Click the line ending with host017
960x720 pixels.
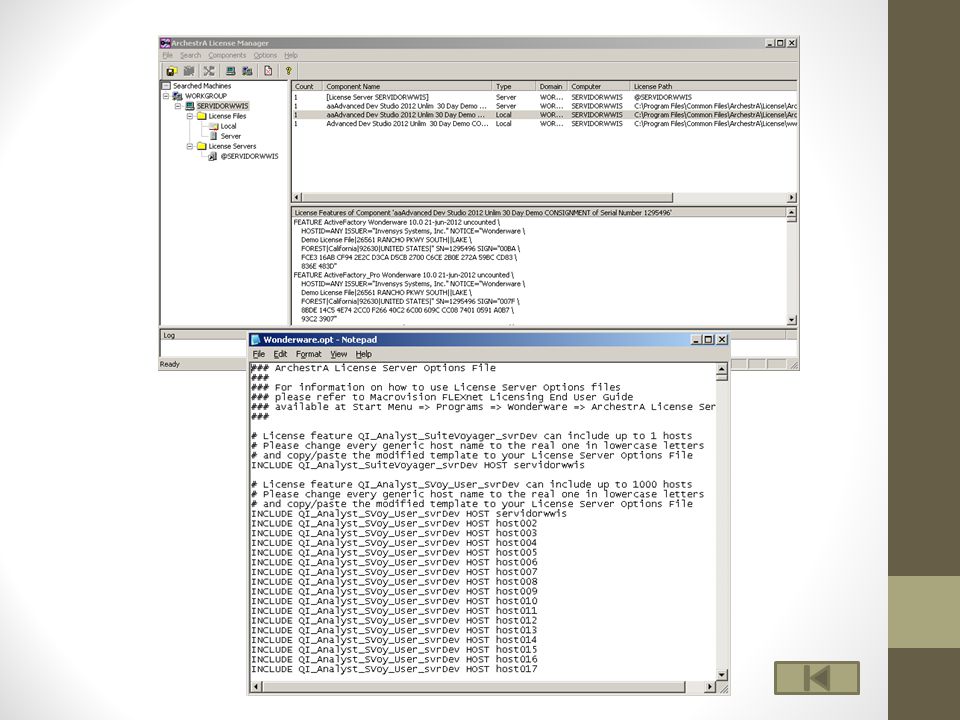click(x=394, y=669)
